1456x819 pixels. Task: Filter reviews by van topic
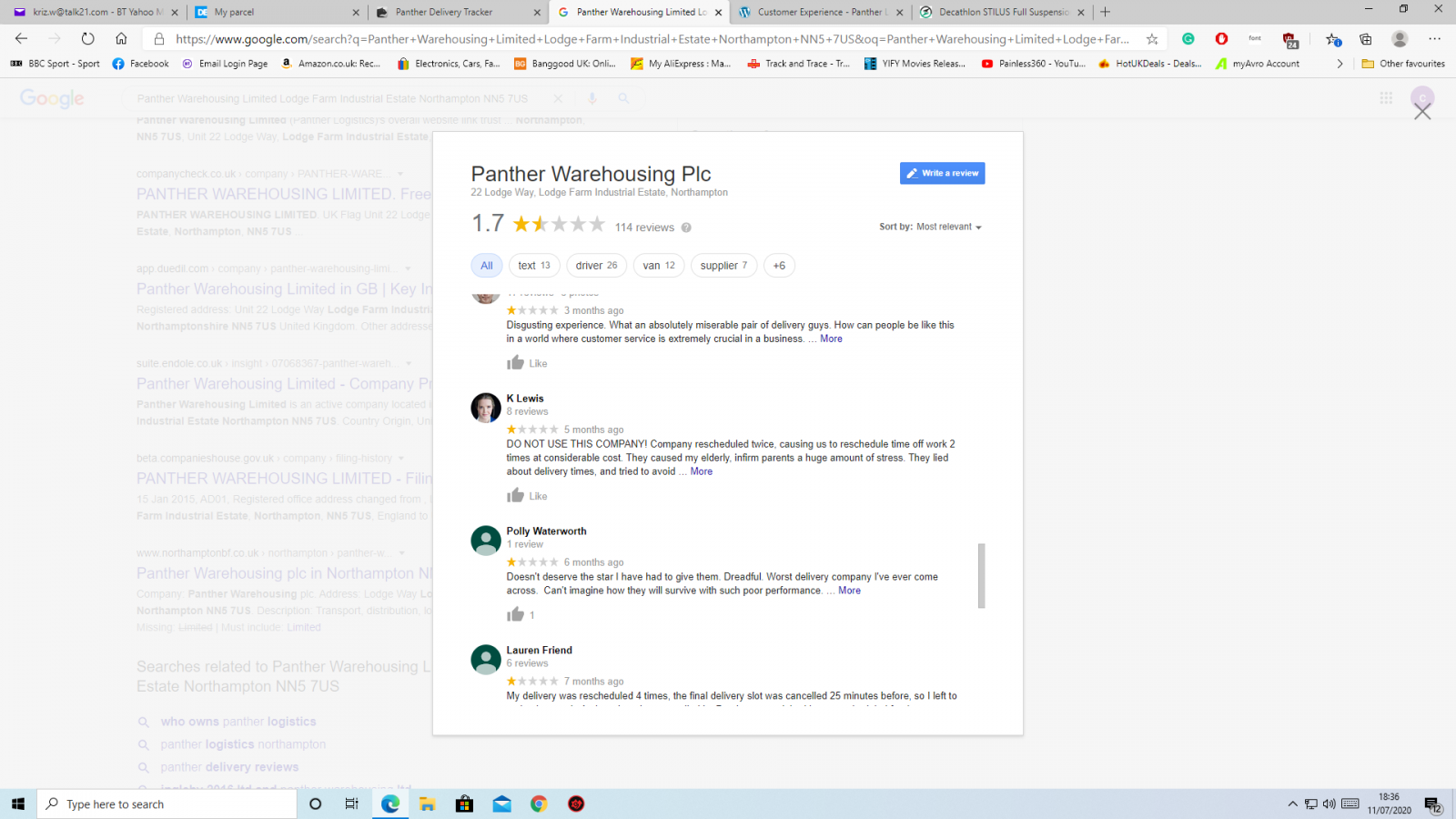[659, 266]
